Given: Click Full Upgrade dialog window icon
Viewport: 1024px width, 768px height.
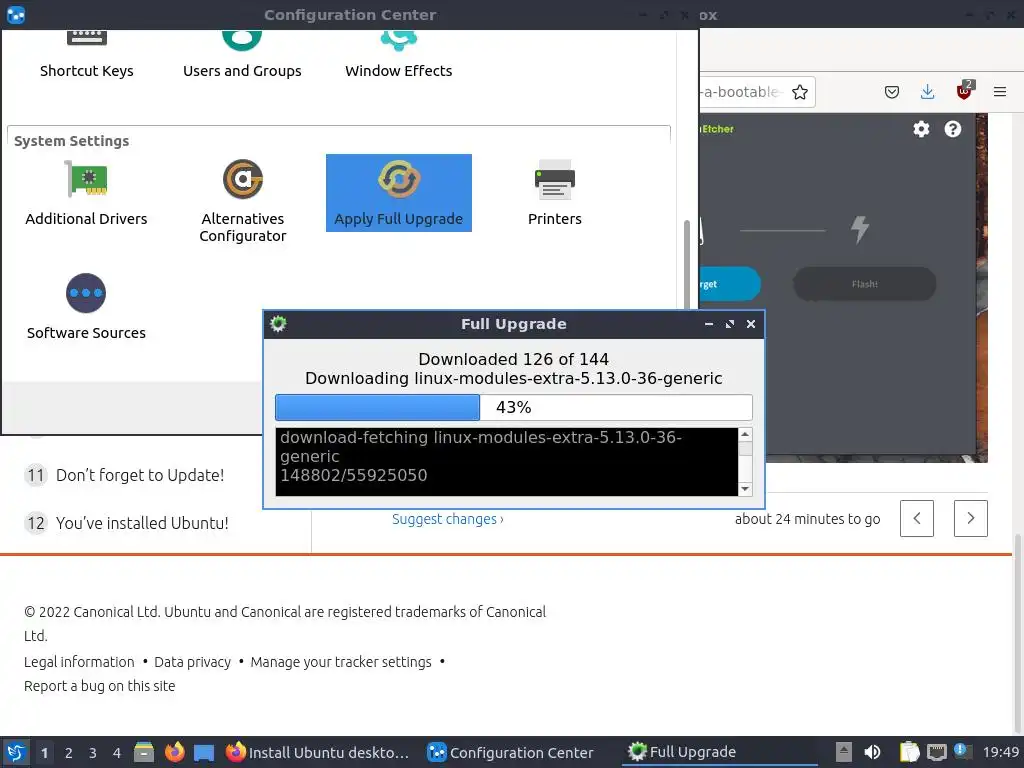Looking at the screenshot, I should coord(278,324).
